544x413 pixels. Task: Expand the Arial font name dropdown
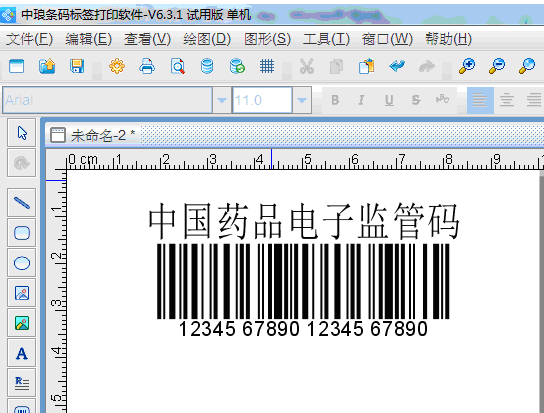(x=222, y=100)
